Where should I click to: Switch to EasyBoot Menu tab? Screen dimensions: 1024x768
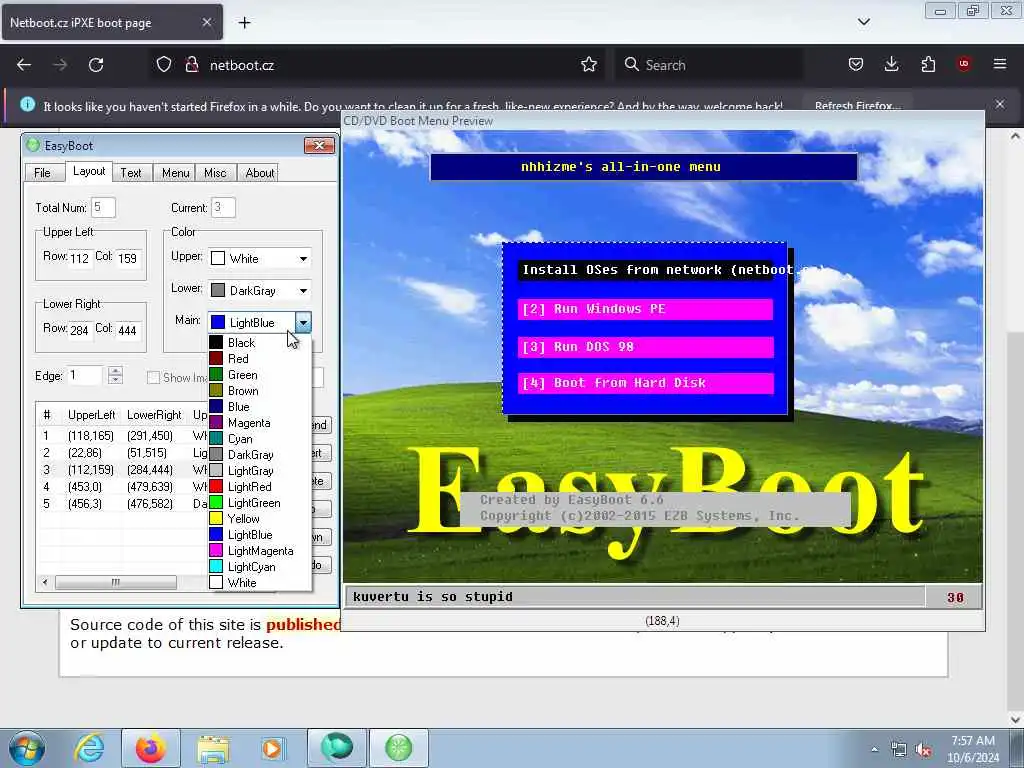coord(175,173)
